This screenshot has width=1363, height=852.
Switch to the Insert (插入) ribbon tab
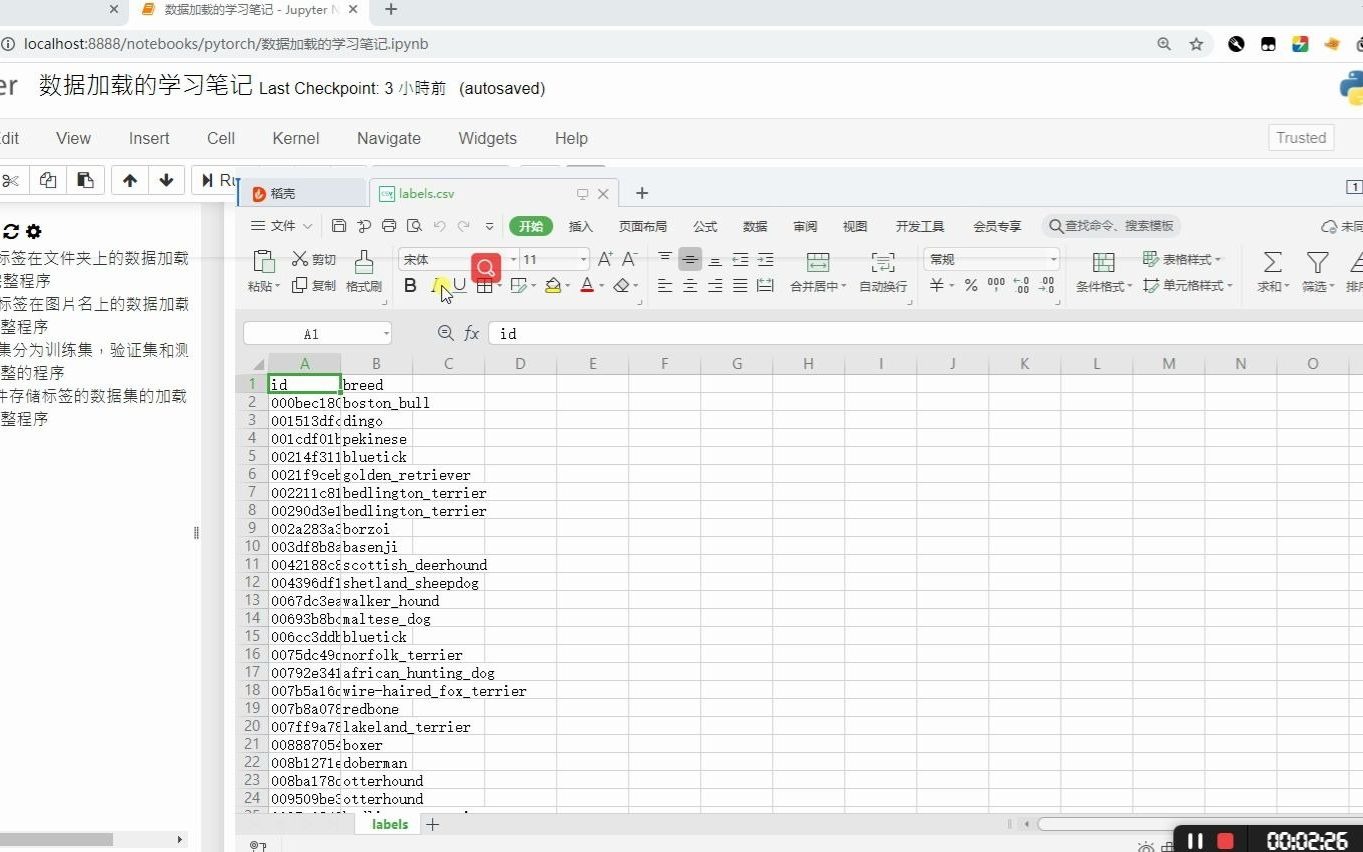581,226
